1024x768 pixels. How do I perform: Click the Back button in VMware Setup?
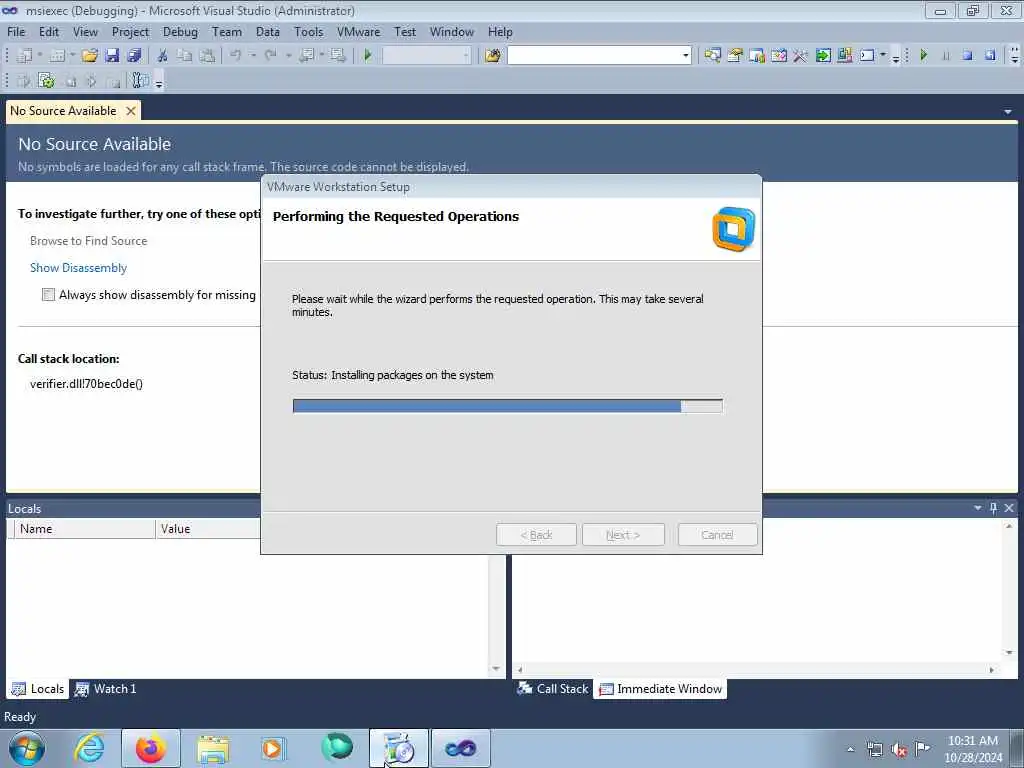point(536,535)
